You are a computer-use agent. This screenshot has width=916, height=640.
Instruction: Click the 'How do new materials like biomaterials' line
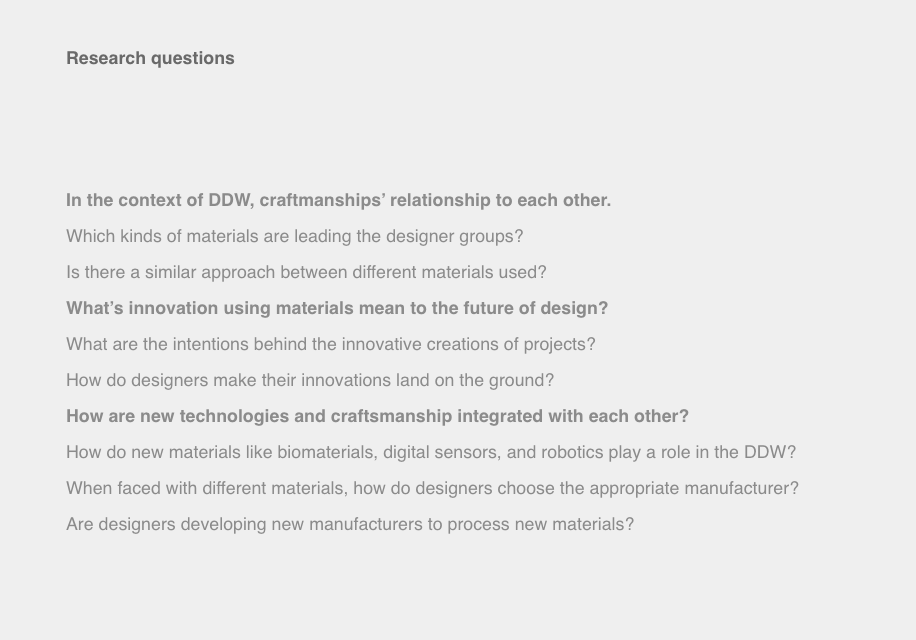[431, 453]
